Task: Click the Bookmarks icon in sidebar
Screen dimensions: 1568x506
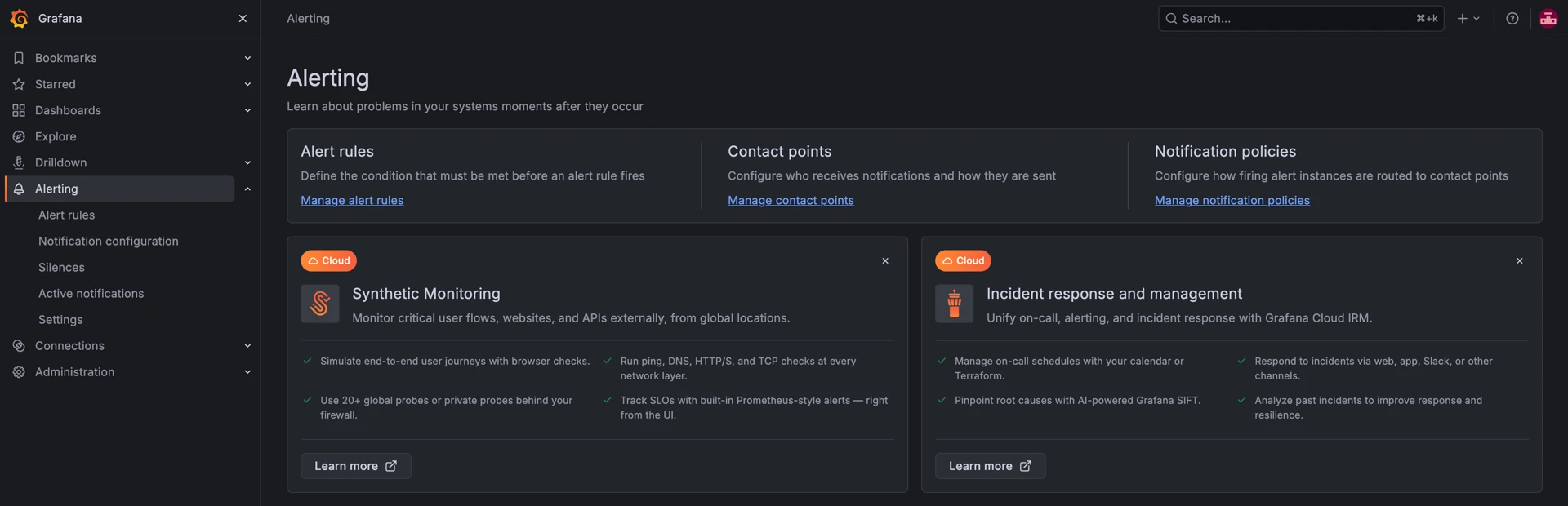Action: coord(19,58)
